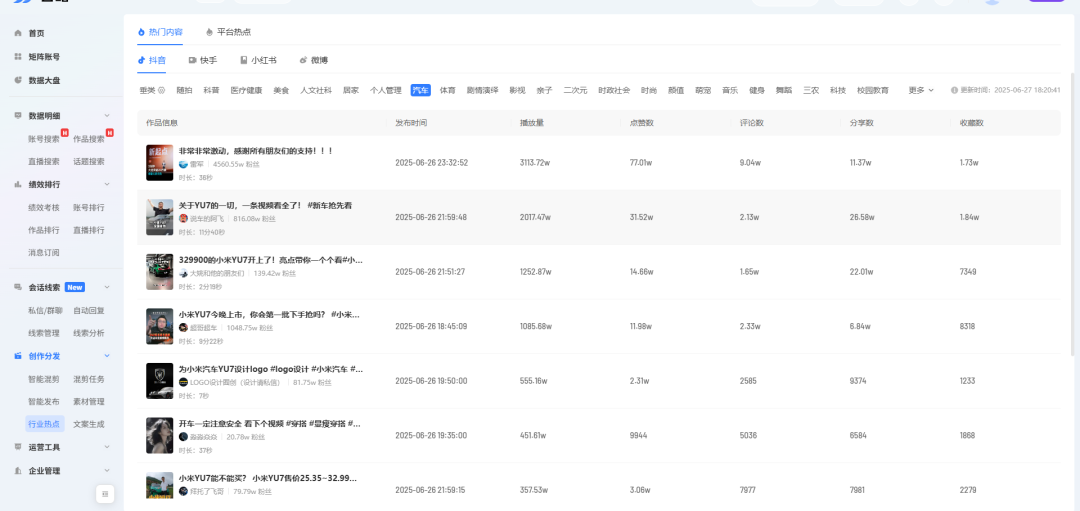This screenshot has width=1080, height=511.
Task: Filter by the 科技 category
Action: [x=838, y=90]
